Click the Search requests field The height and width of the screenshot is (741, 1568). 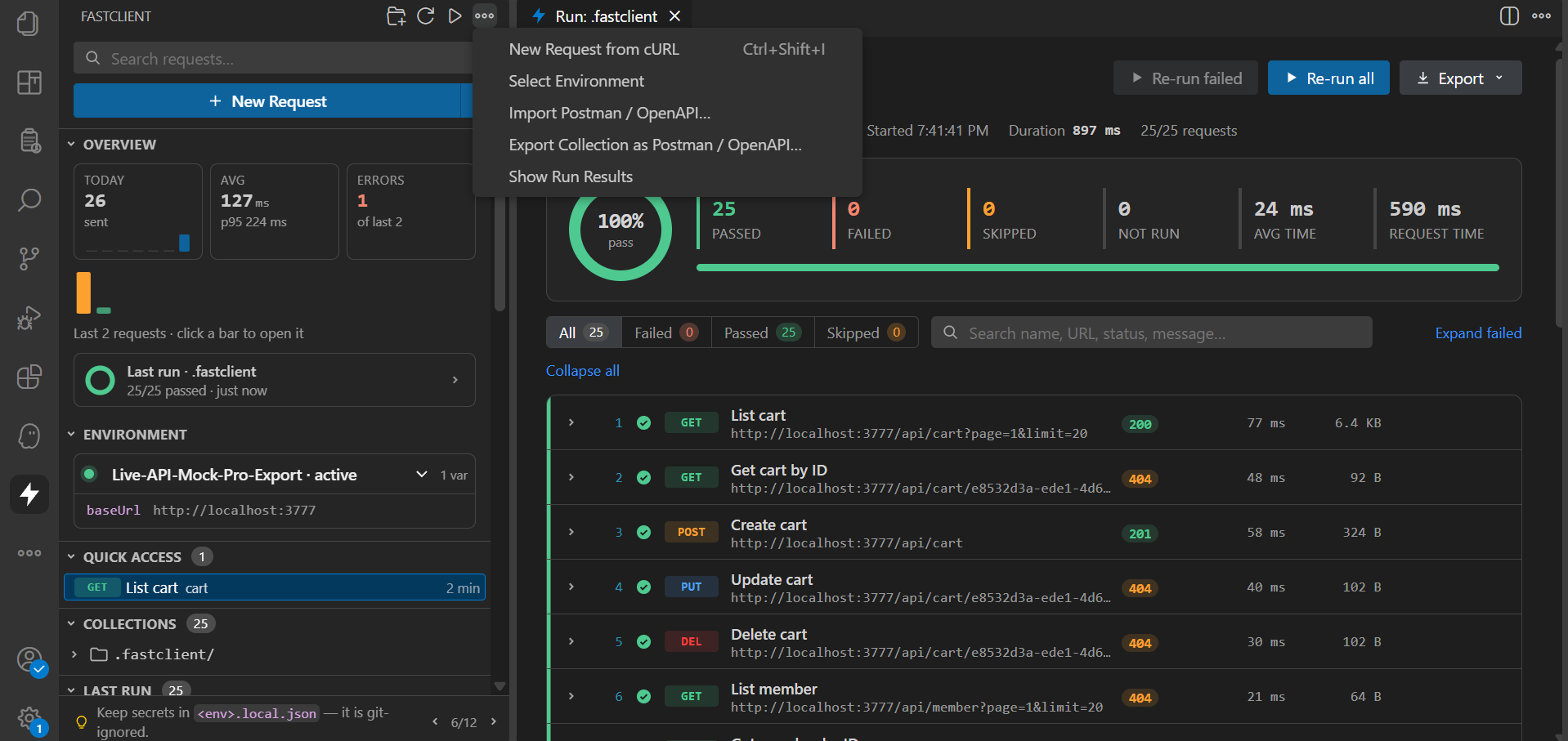click(x=274, y=59)
